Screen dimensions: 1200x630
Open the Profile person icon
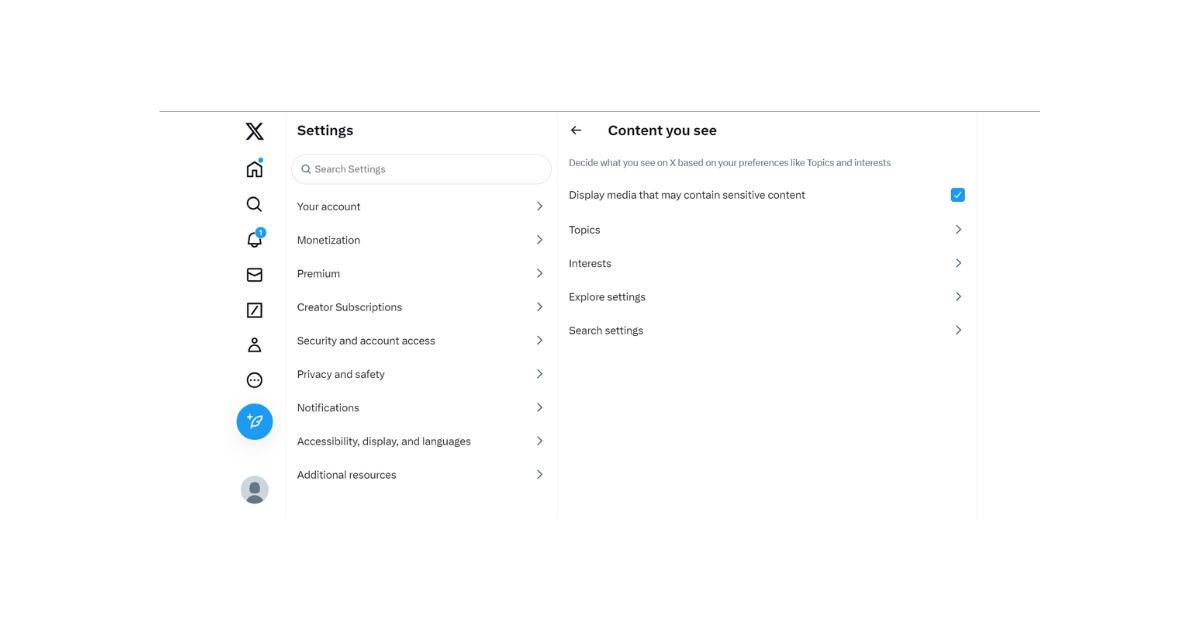(x=254, y=345)
